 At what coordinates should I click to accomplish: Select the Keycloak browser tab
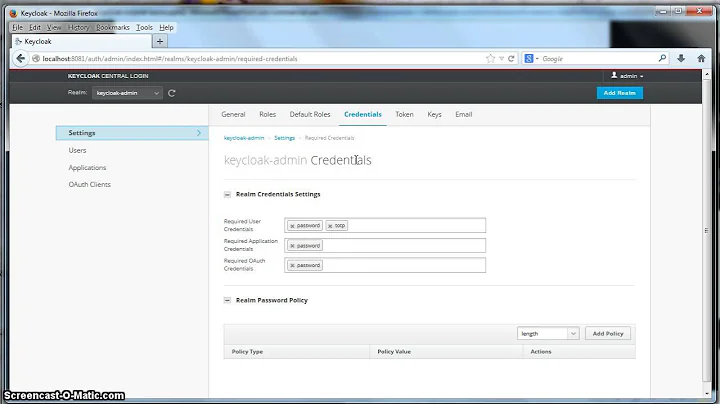81,41
